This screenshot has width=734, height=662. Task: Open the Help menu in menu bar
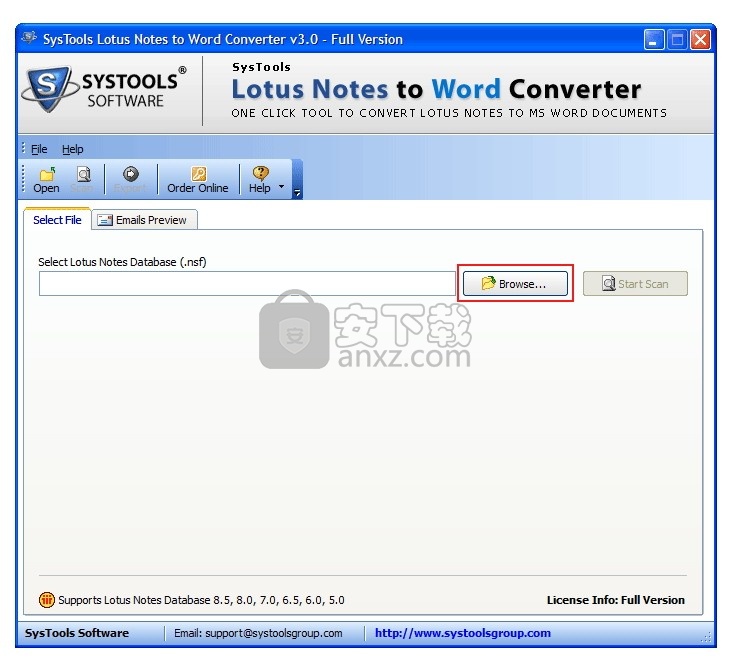tap(73, 149)
